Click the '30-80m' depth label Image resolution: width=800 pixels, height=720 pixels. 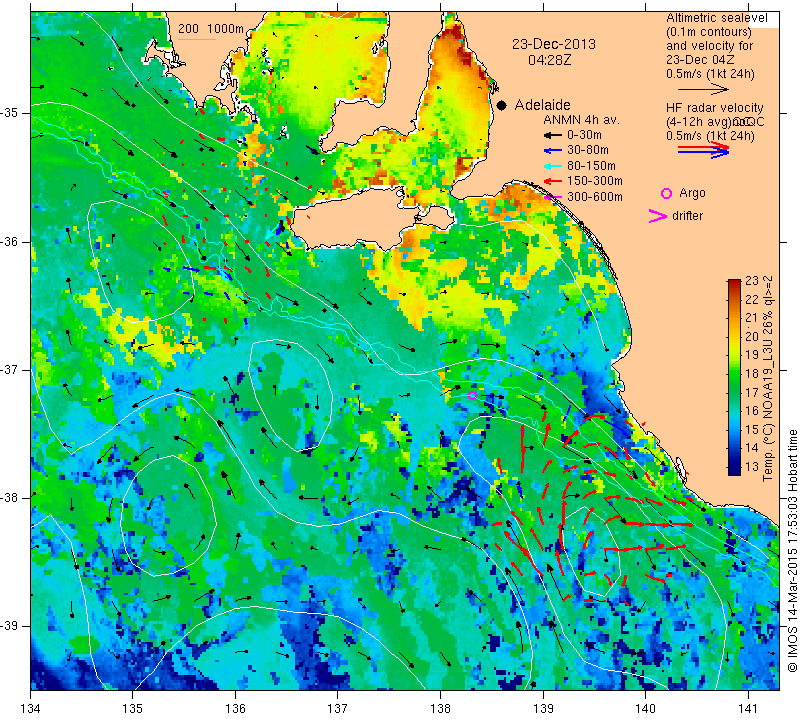(x=588, y=150)
